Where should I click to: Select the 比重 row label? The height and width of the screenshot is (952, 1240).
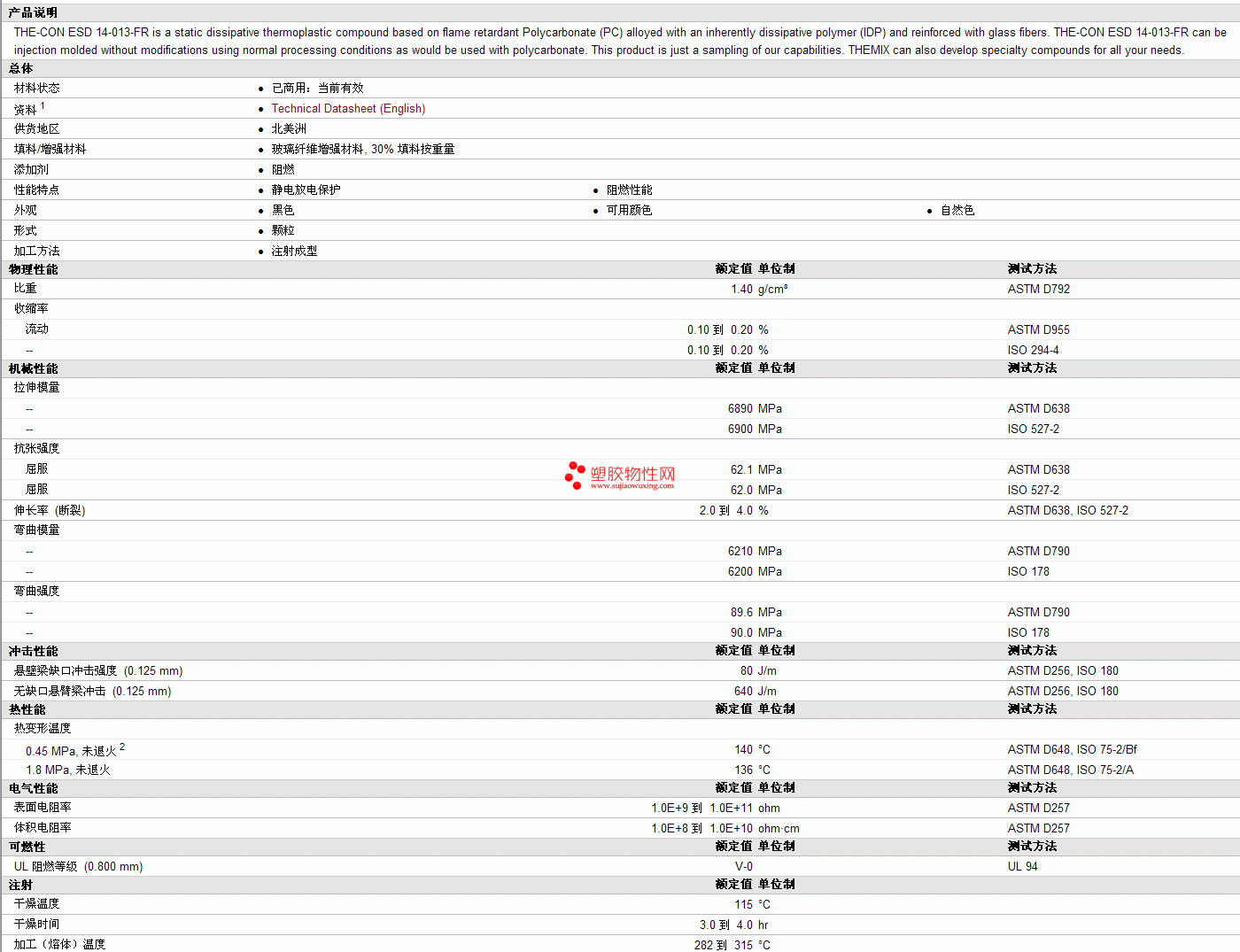coord(26,289)
